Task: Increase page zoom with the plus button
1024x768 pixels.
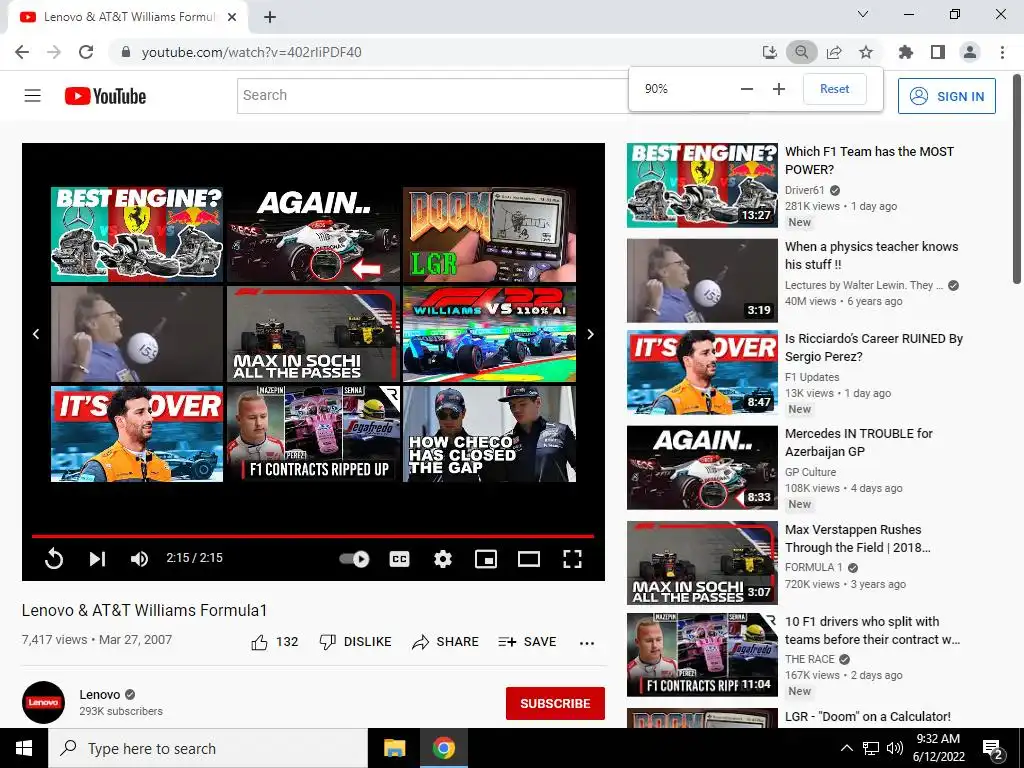Action: [778, 89]
